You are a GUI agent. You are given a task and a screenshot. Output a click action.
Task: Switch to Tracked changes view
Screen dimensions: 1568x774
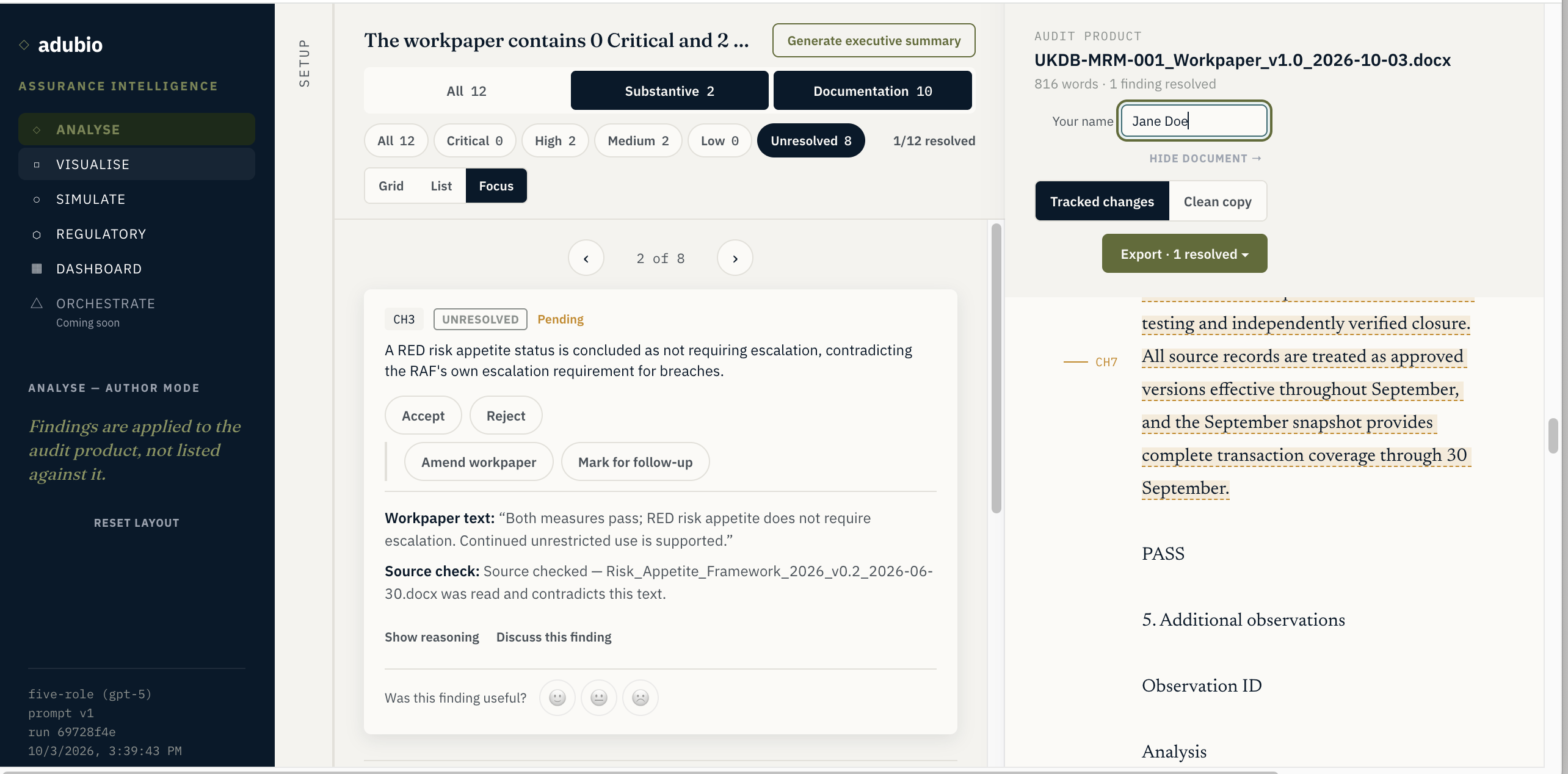(1102, 201)
